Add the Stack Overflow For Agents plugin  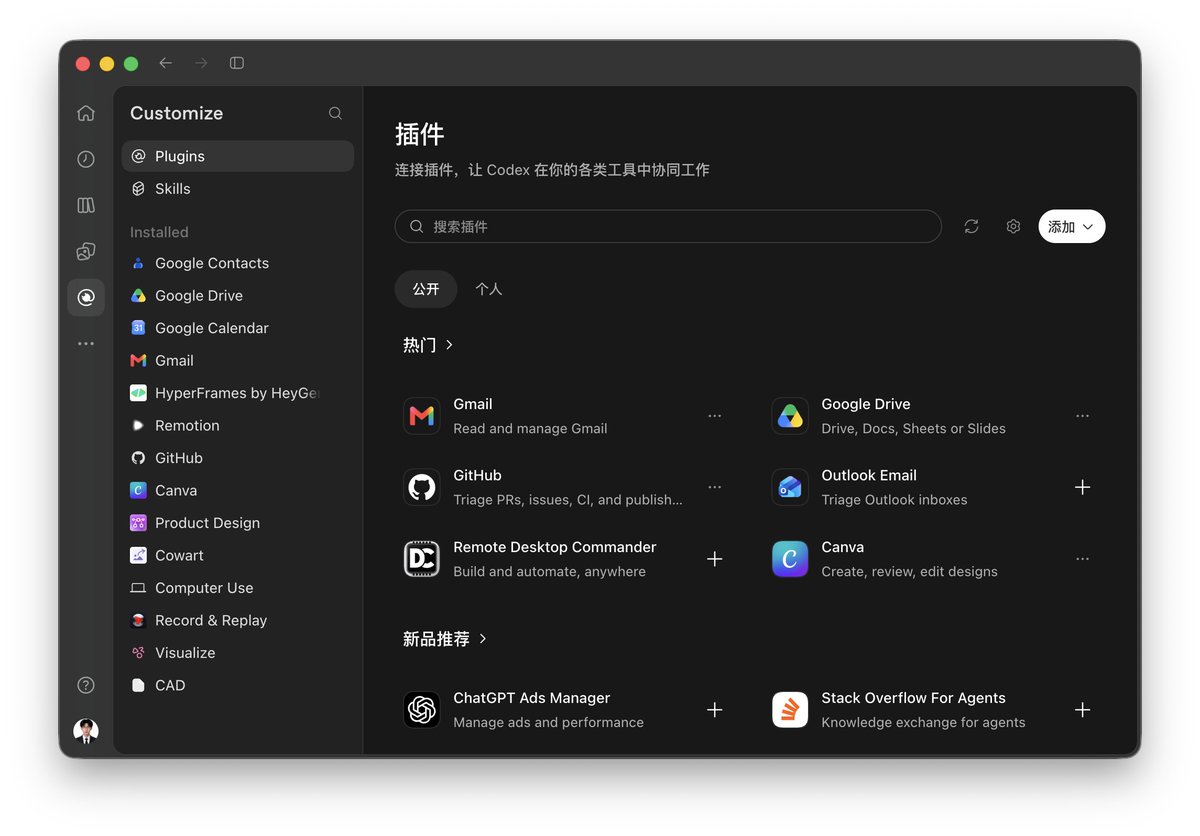pos(1082,710)
